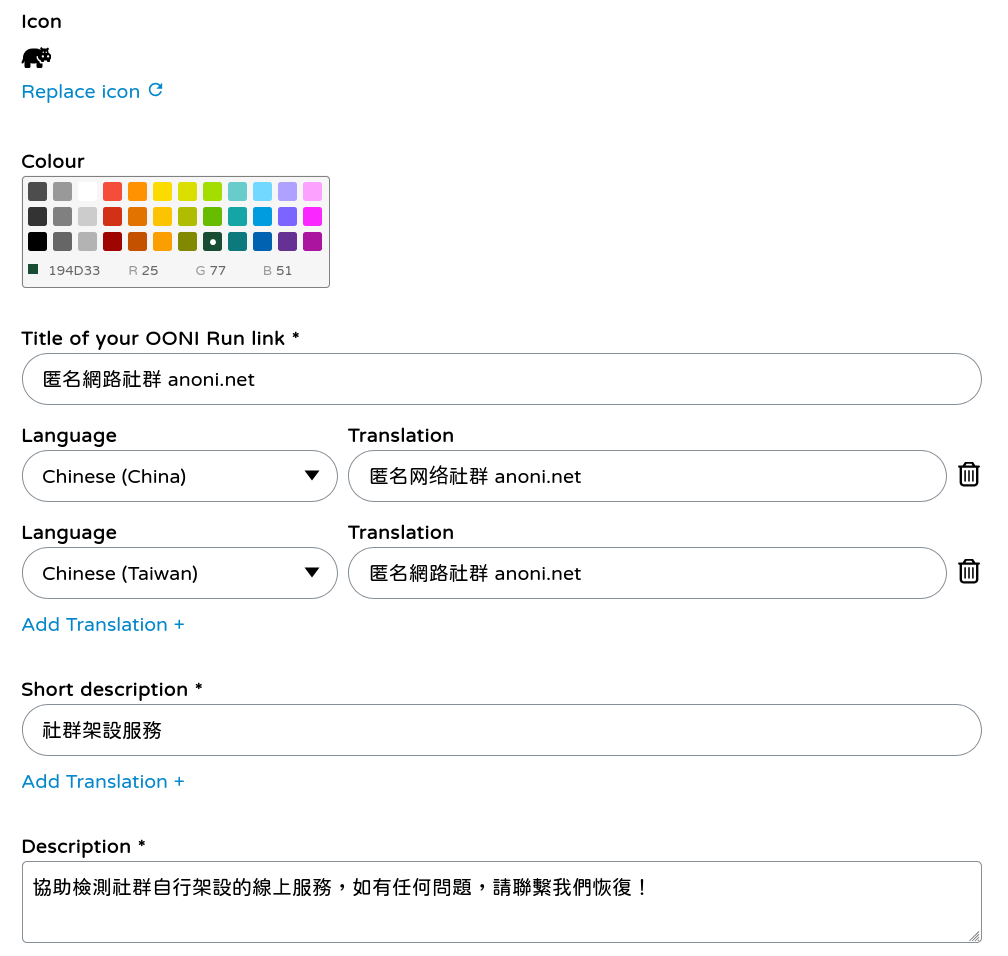Image resolution: width=1008 pixels, height=956 pixels.
Task: Edit the R colour value field
Action: 150,271
